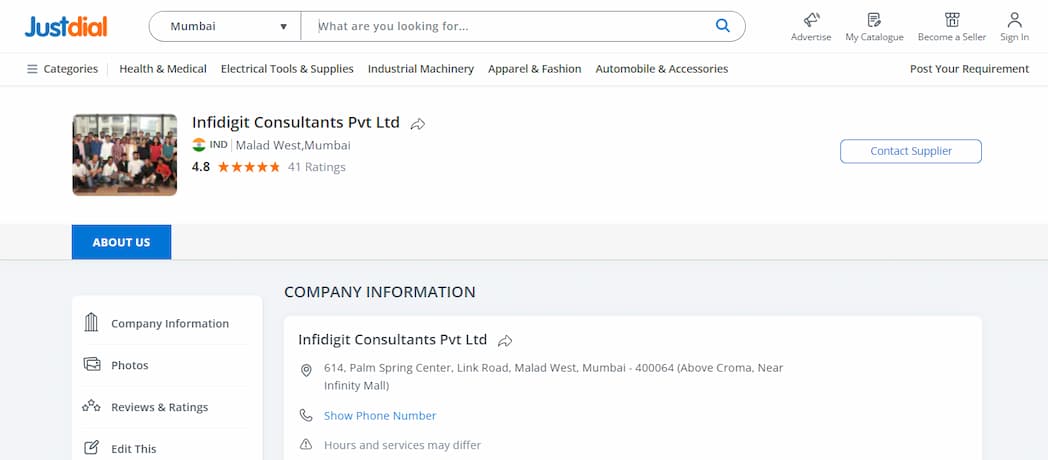Click the 4.8 rating value
This screenshot has width=1048, height=460.
[x=201, y=167]
